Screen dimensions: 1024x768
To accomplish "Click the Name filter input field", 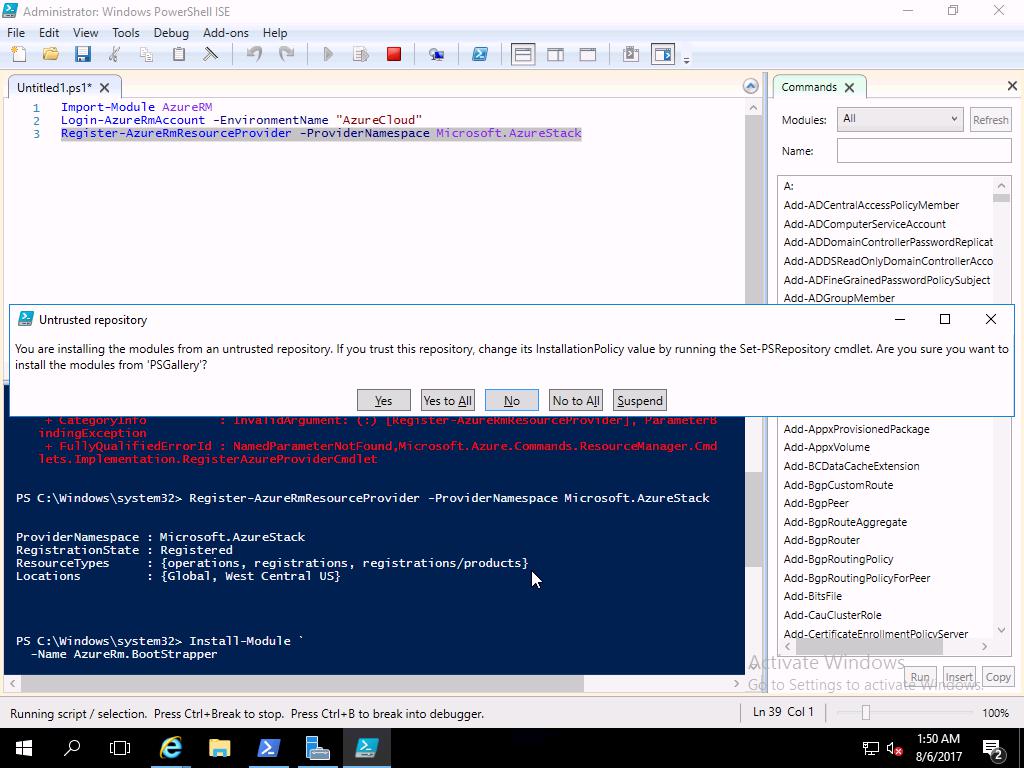I will click(924, 151).
